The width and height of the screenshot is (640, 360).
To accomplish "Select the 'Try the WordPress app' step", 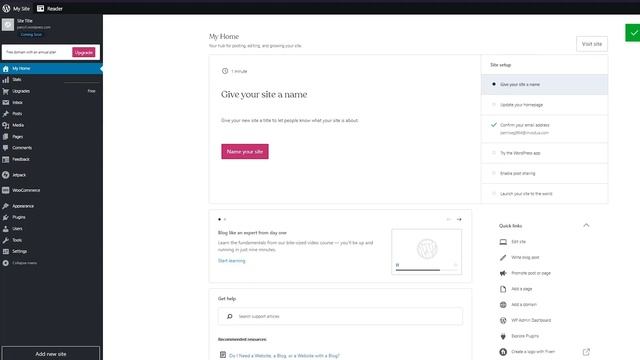I will [544, 153].
